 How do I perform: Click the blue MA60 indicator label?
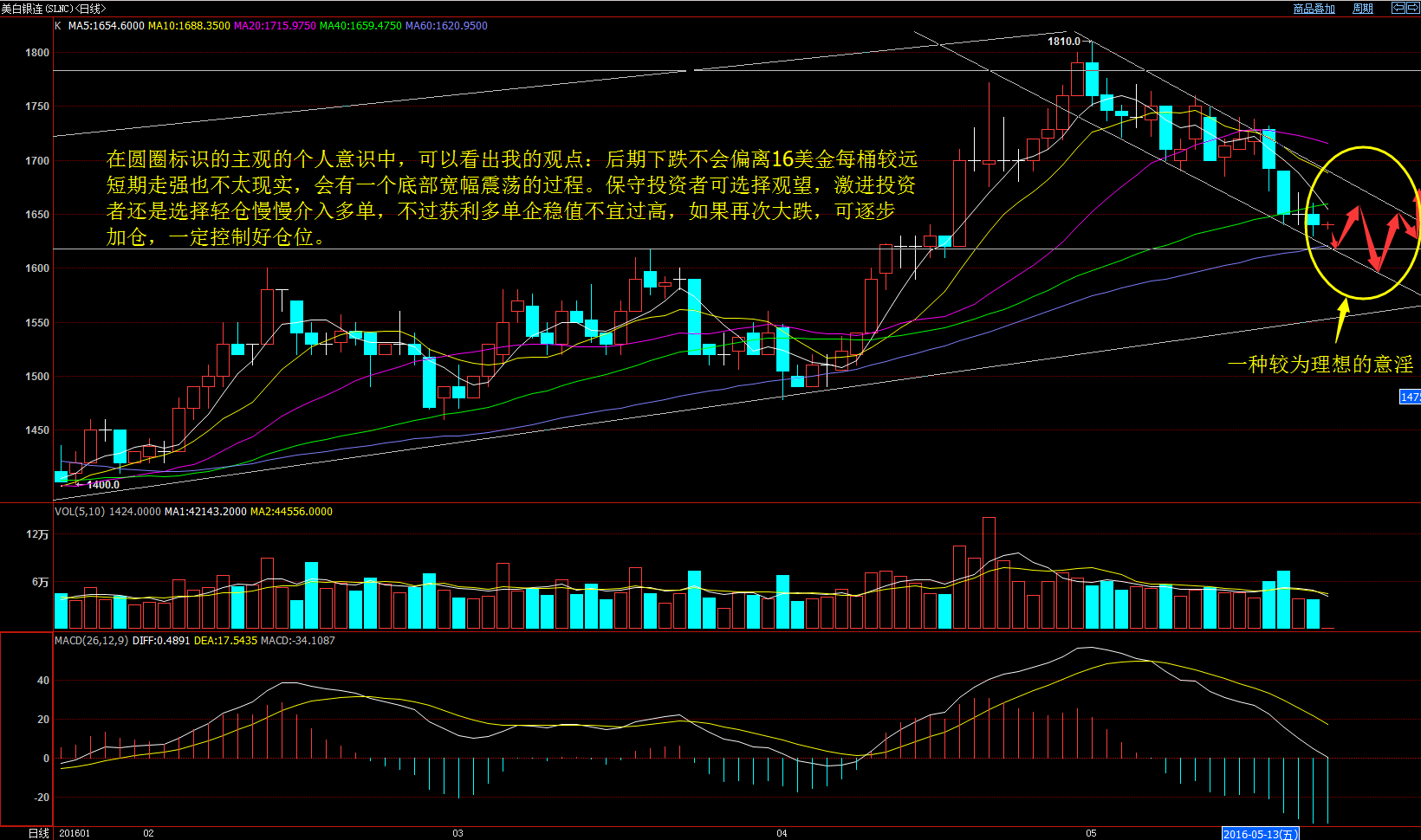(446, 26)
